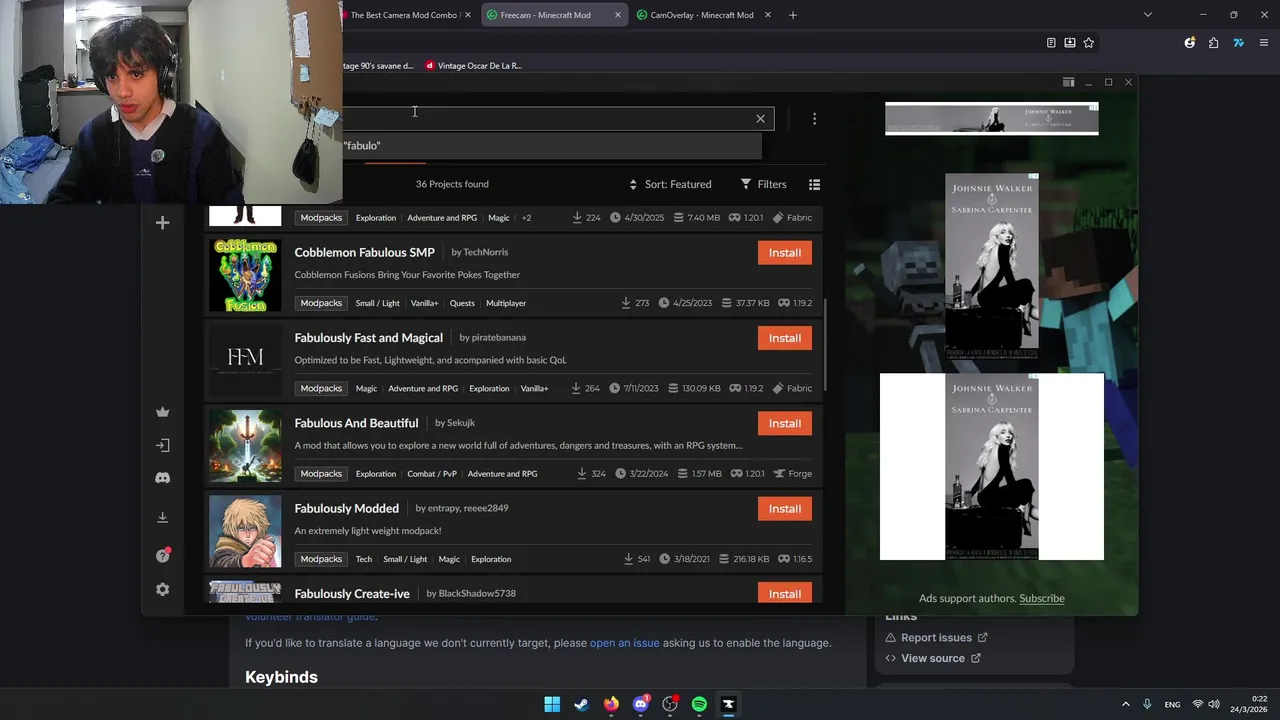Image resolution: width=1280 pixels, height=720 pixels.
Task: Toggle the launcher sidebar panel icon
Action: point(1068,82)
